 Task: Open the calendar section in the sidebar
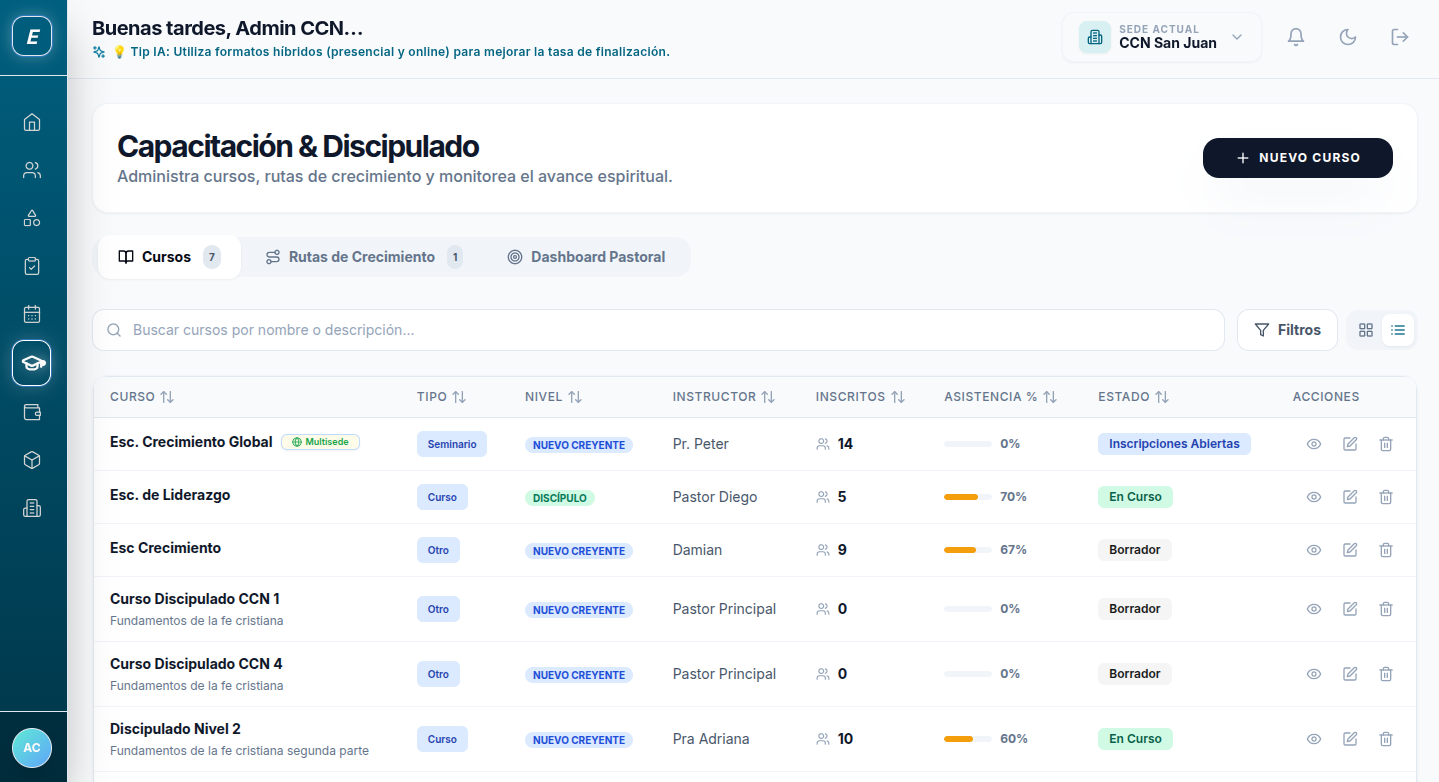[x=32, y=313]
